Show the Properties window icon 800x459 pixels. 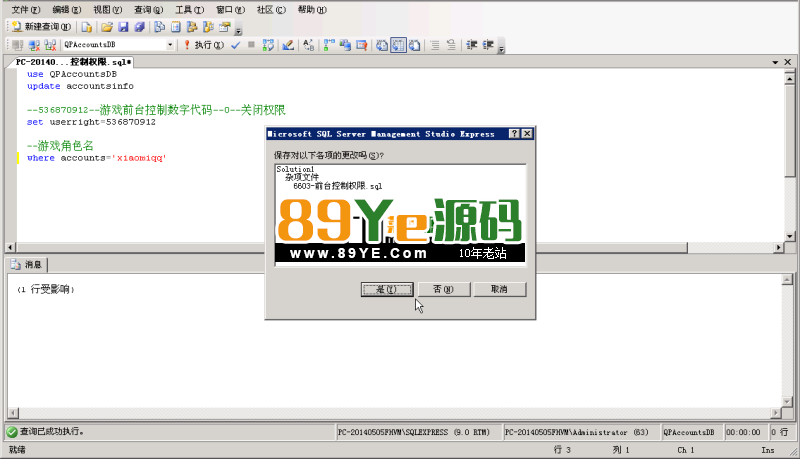point(224,27)
